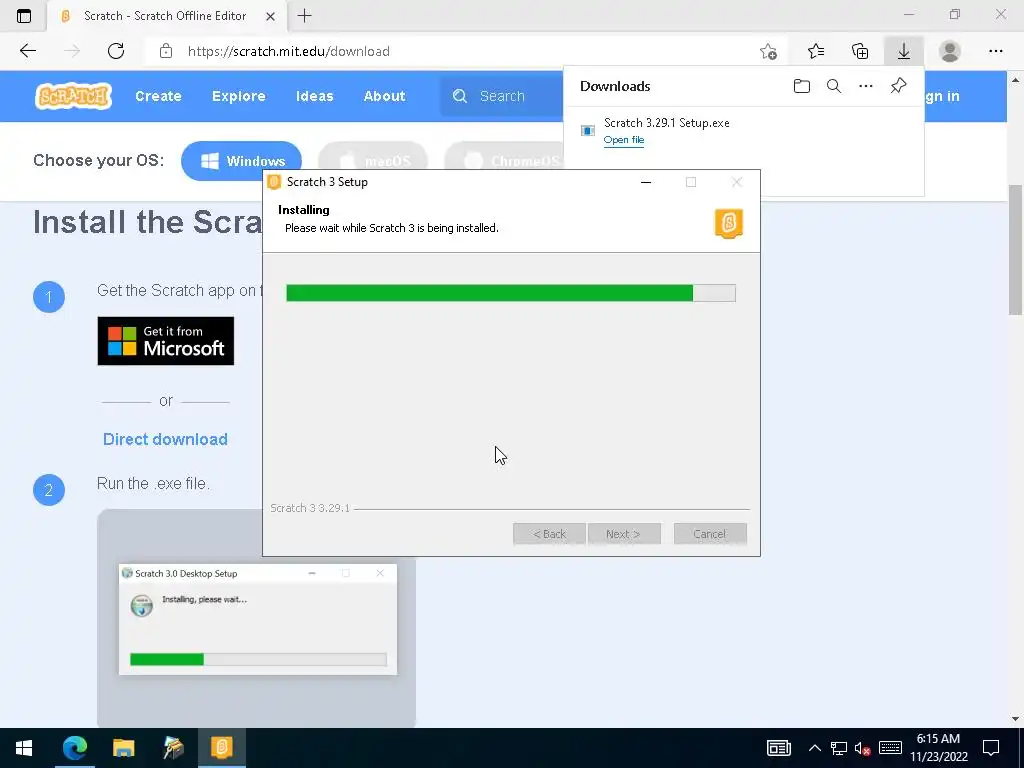Click the taskbar clock and date

(938, 748)
